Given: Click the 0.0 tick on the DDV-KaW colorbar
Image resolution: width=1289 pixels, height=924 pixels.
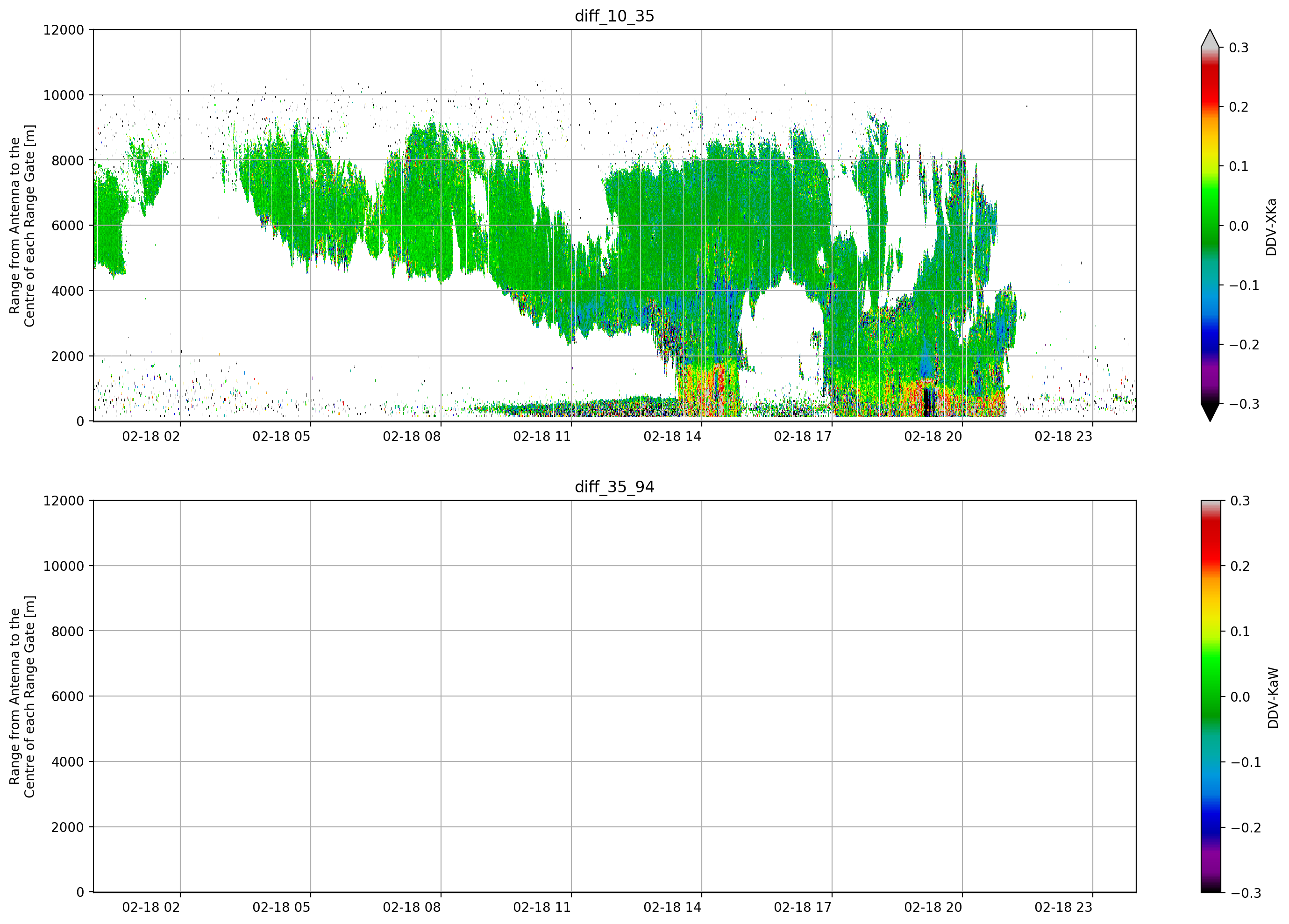Looking at the screenshot, I should [x=1240, y=697].
